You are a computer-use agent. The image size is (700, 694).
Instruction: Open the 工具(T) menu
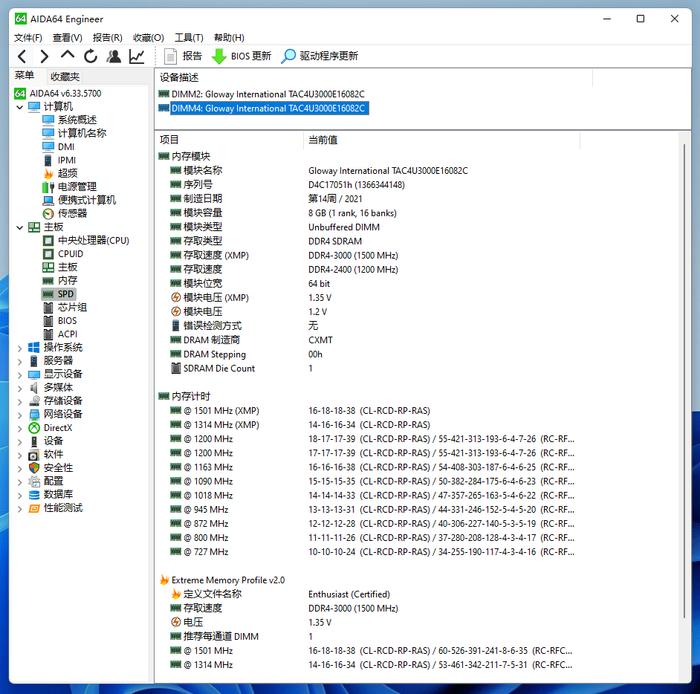tap(189, 37)
